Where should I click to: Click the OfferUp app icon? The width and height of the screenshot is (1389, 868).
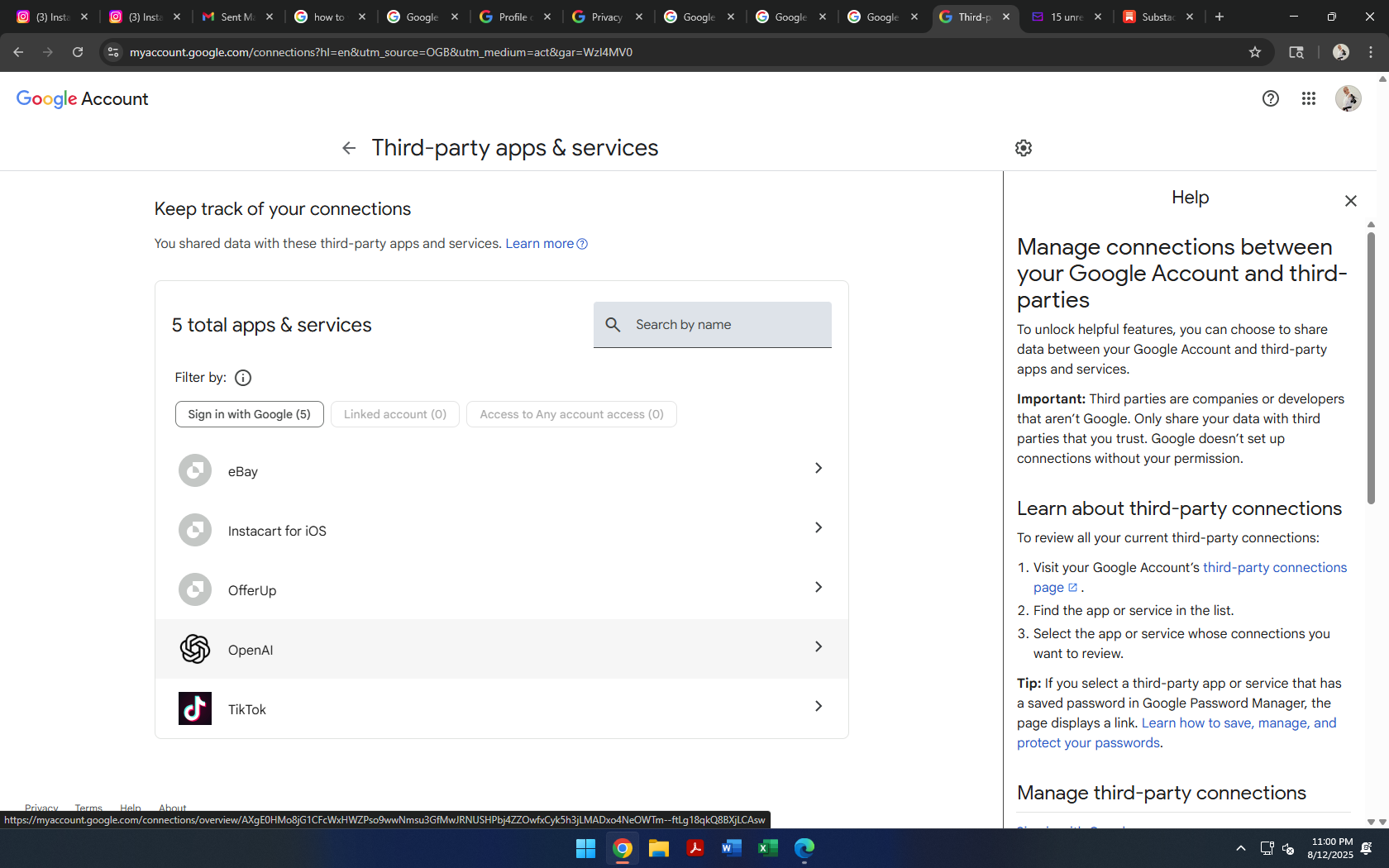tap(195, 589)
